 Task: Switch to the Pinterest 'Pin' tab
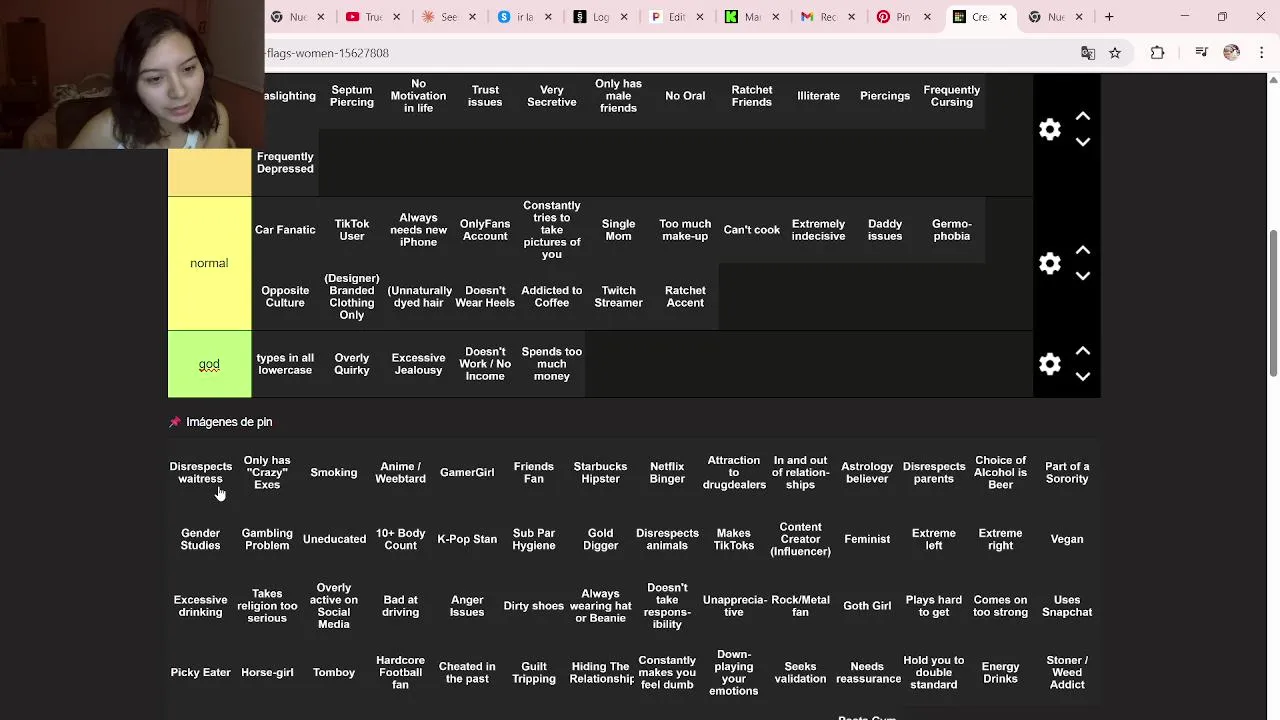(902, 17)
